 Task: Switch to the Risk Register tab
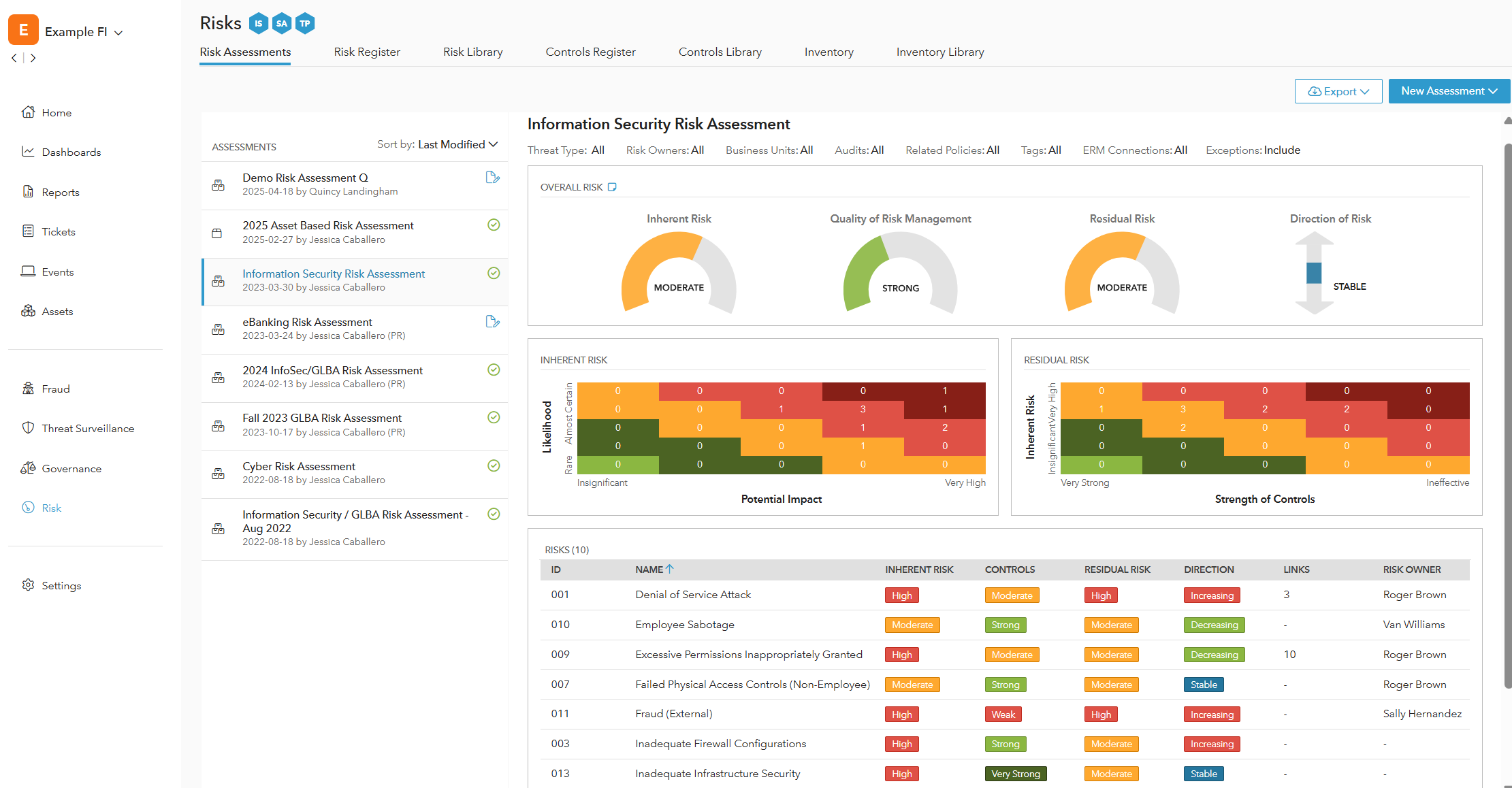367,52
